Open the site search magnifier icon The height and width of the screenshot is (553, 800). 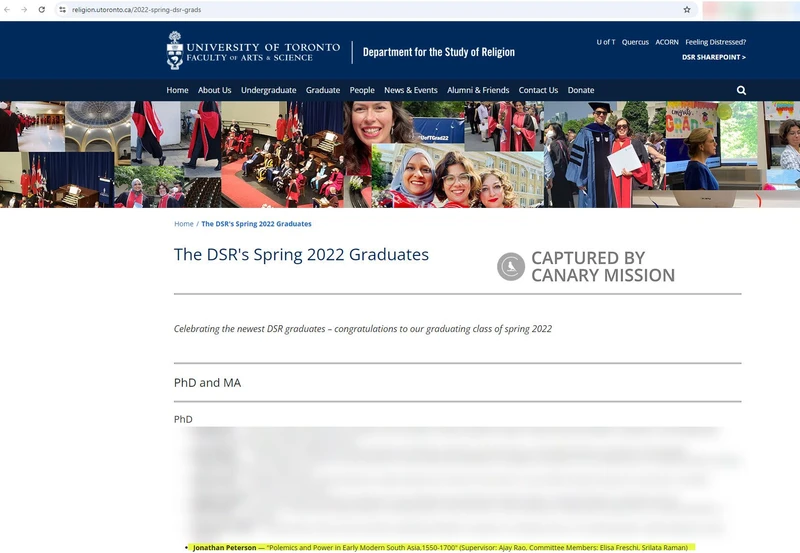click(741, 90)
